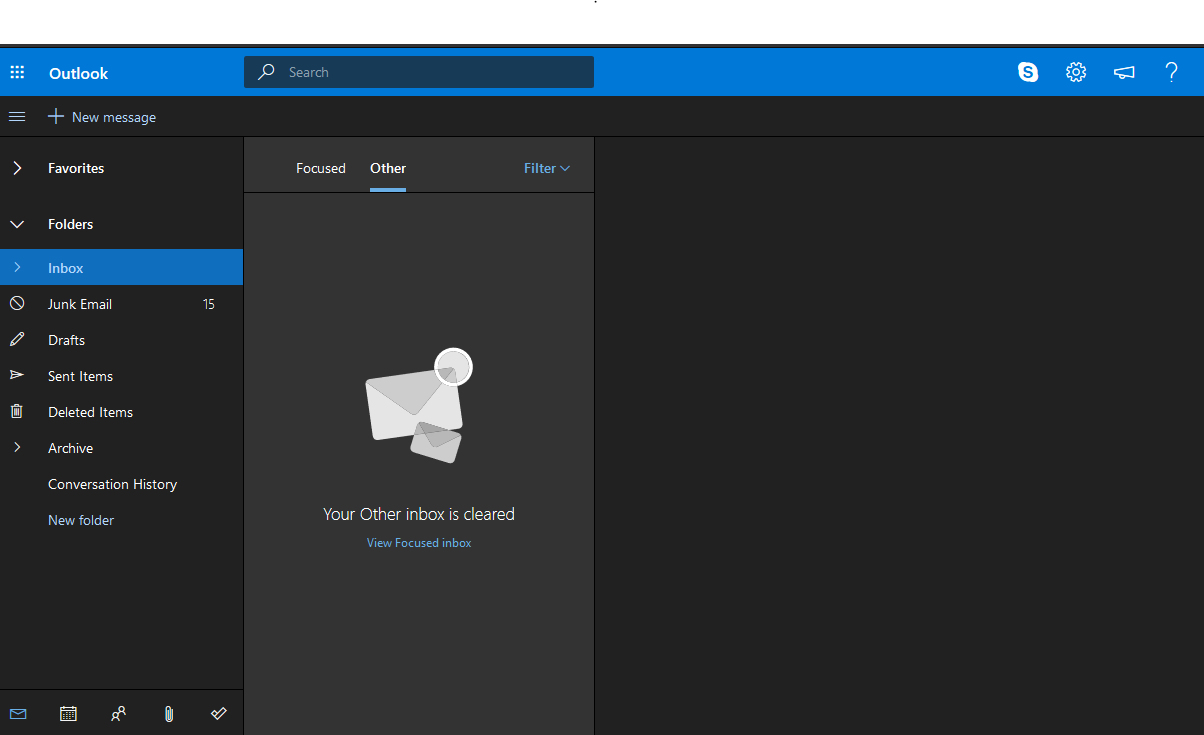
Task: Open the Sent Items folder
Action: (121, 375)
